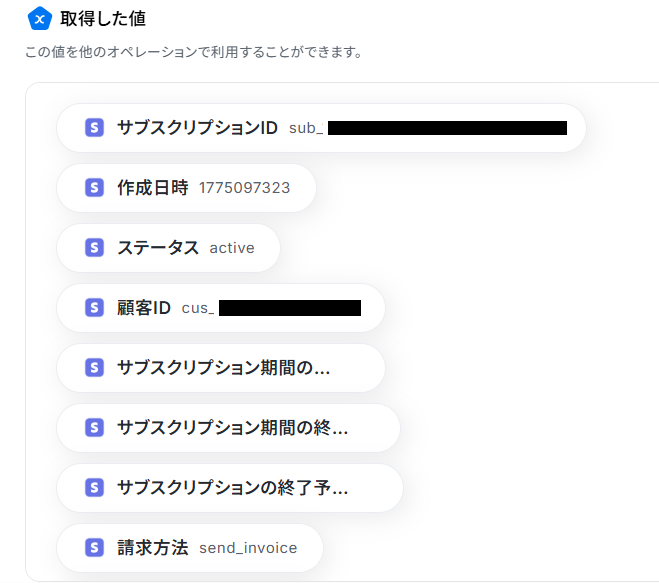659x583 pixels.
Task: Click the blue hexagon icon beside 取得した値
Action: coord(39,18)
